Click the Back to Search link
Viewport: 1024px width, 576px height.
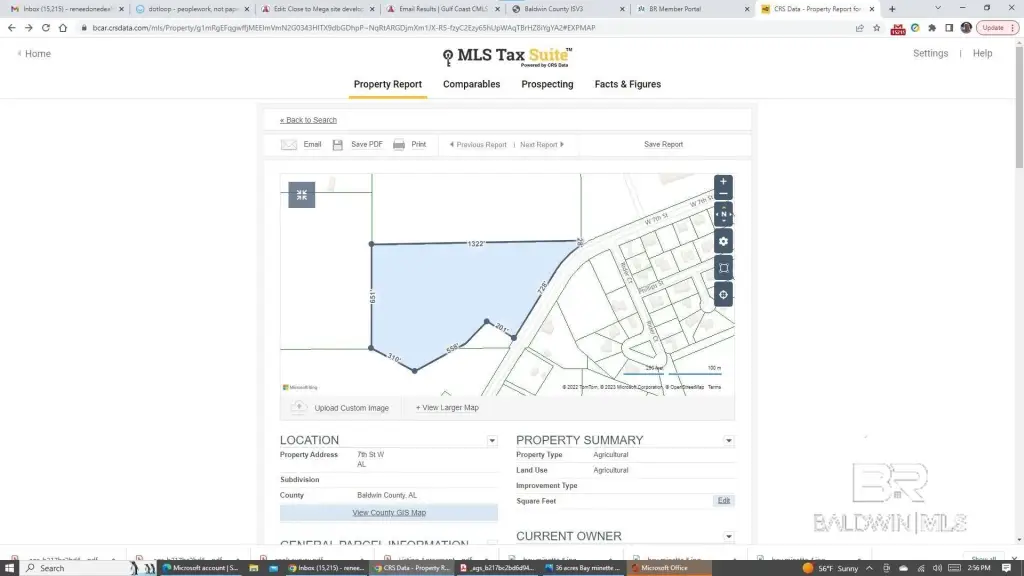pyautogui.click(x=309, y=120)
